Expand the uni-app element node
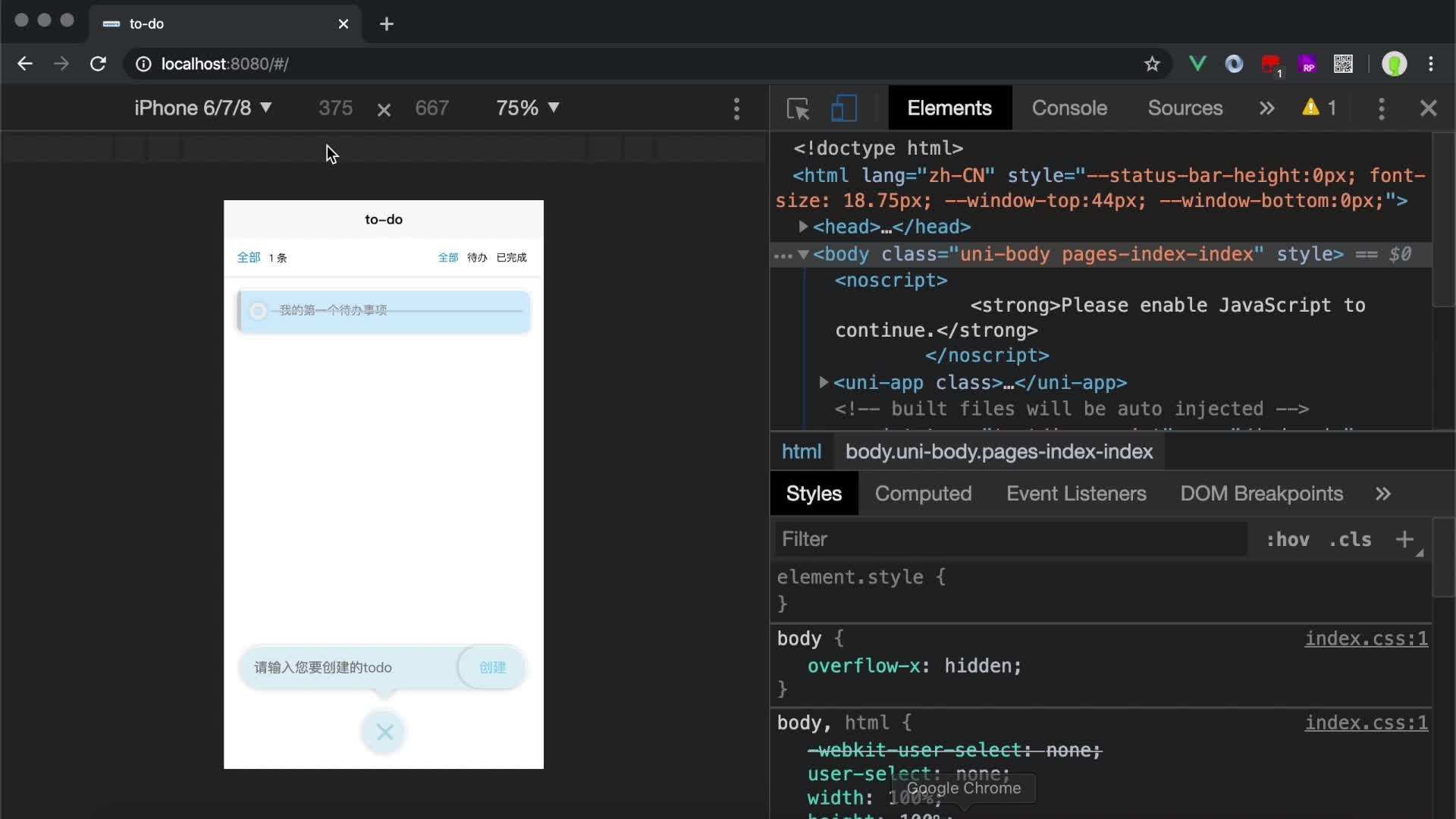The height and width of the screenshot is (819, 1456). click(823, 382)
